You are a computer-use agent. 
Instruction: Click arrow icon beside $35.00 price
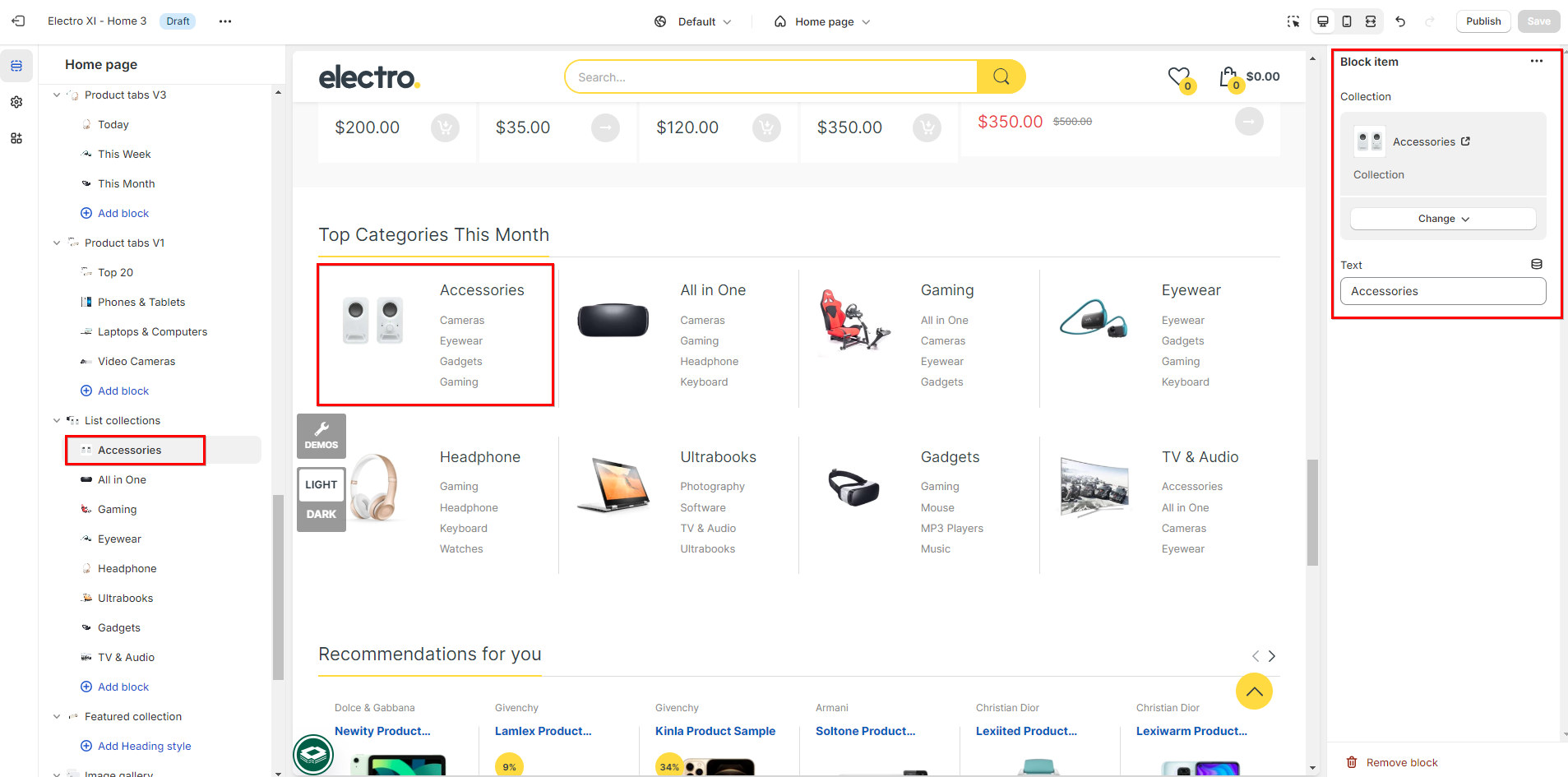pyautogui.click(x=605, y=127)
